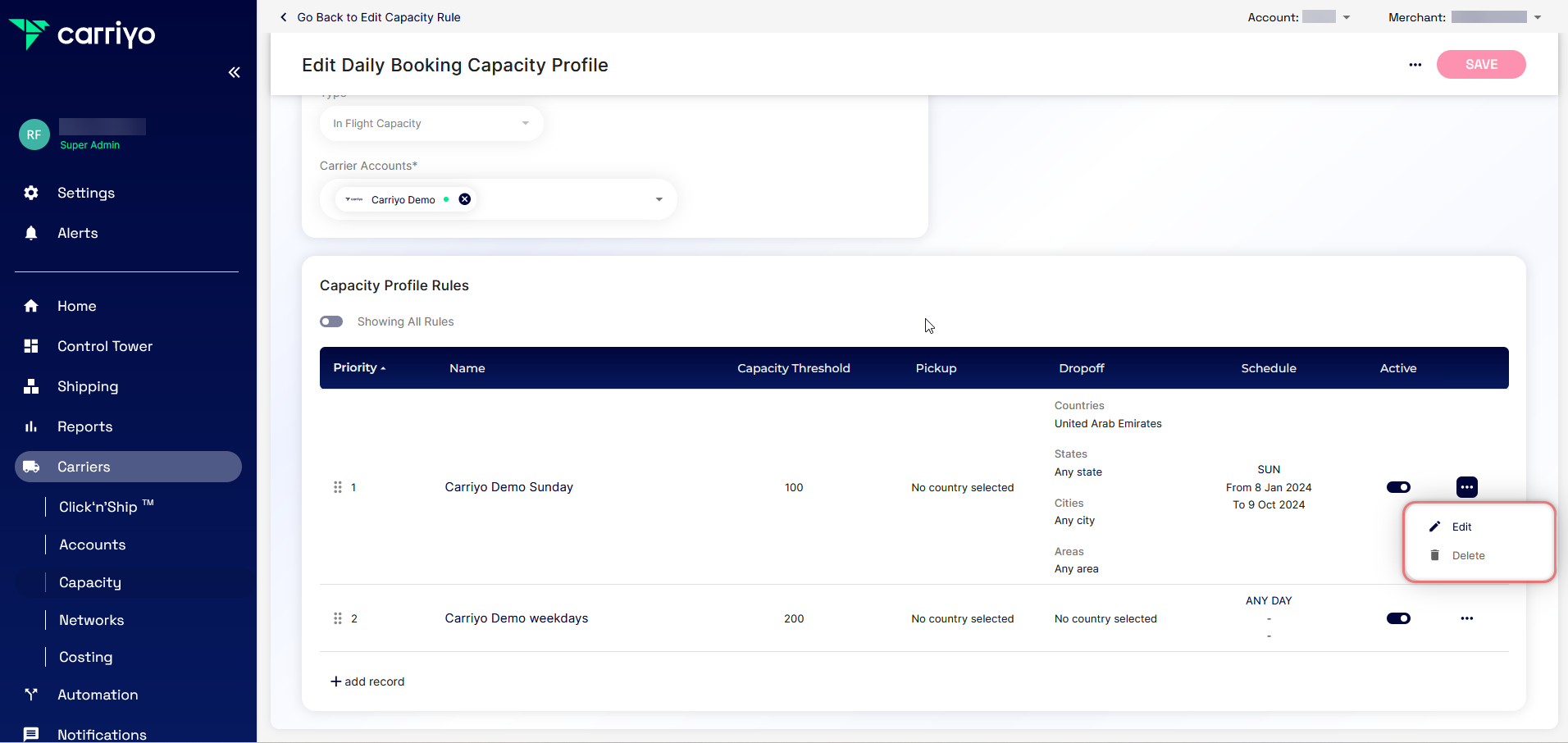Select the Reports bar chart icon

point(30,426)
